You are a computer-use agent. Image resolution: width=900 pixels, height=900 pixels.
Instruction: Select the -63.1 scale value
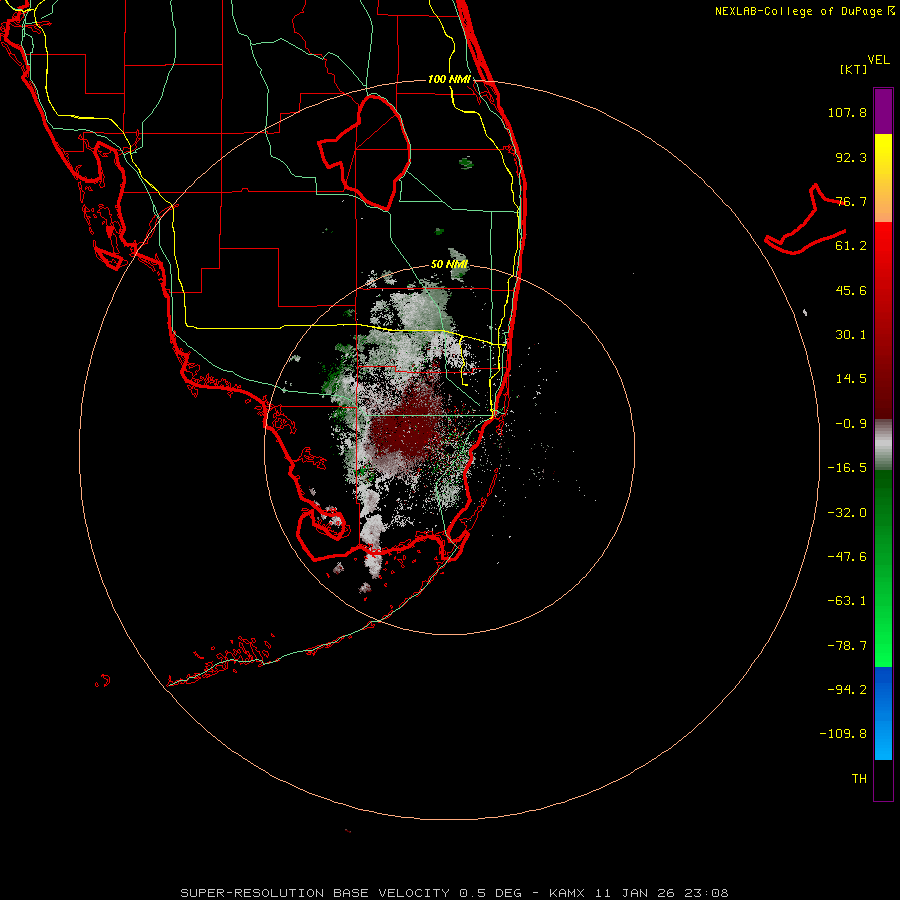pyautogui.click(x=847, y=601)
